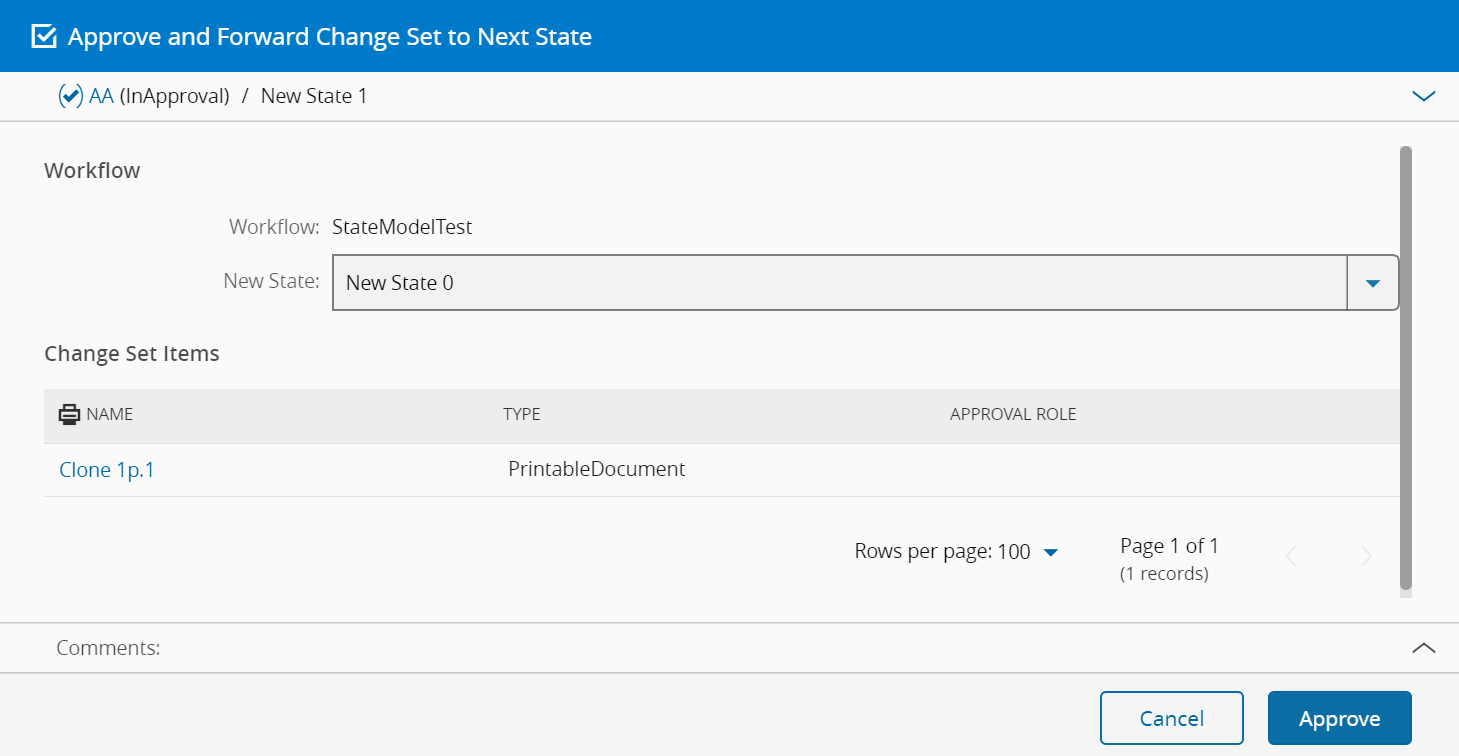The width and height of the screenshot is (1459, 756).
Task: Click the change set status icon beside AA
Action: 70,96
